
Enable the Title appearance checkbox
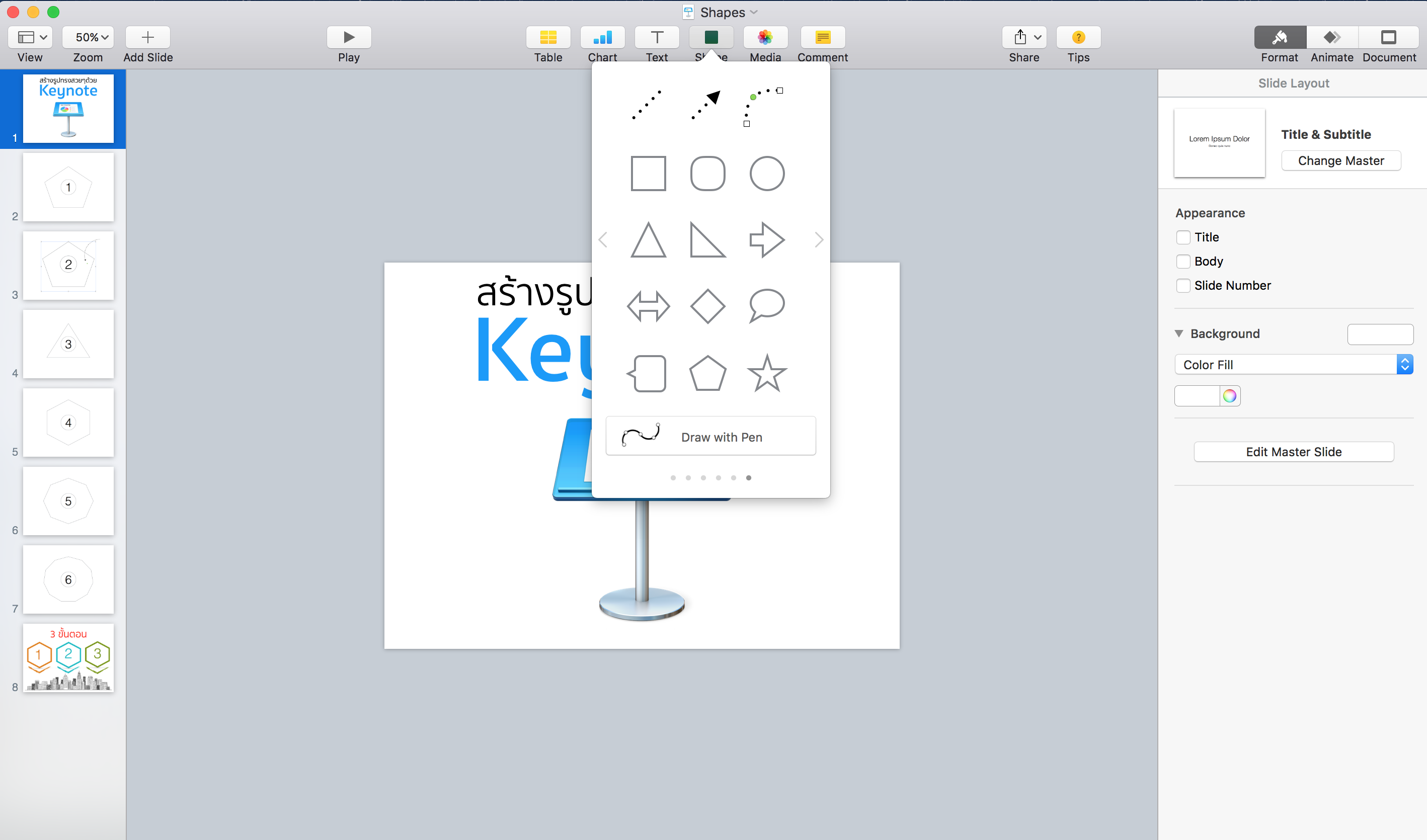tap(1183, 237)
